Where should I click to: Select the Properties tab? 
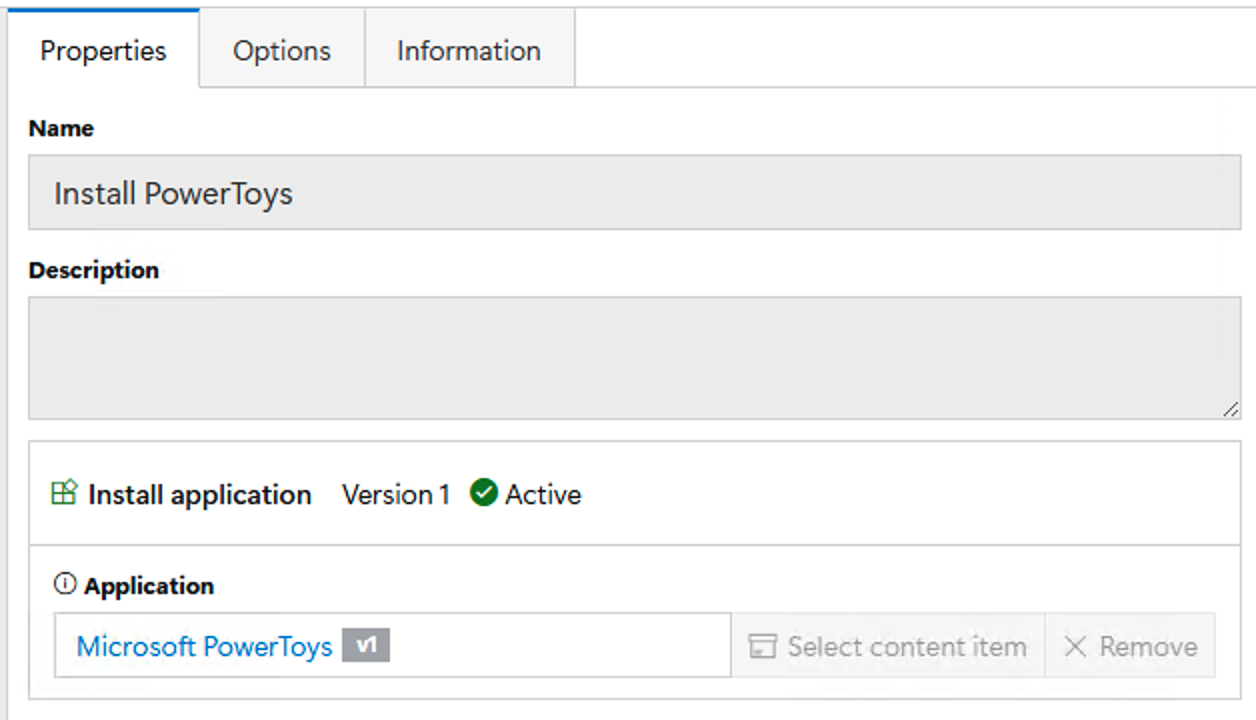(103, 50)
